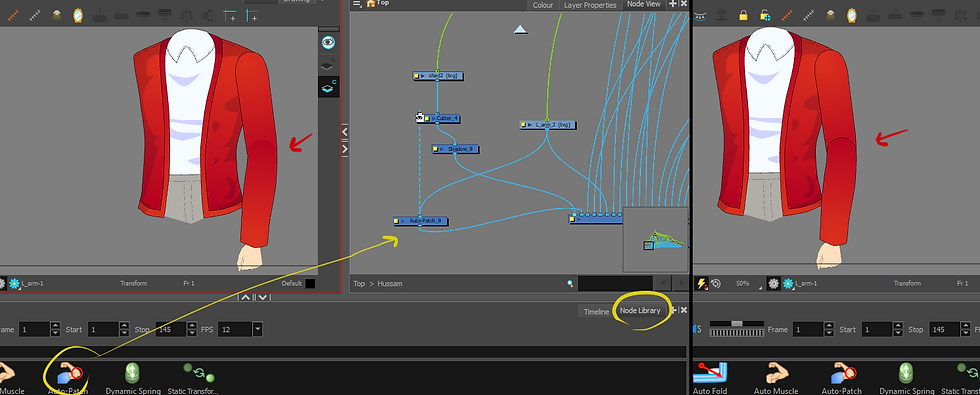Screen dimensions: 980x395
Task: Click the slider above the ruler in right panel
Action: click(737, 324)
